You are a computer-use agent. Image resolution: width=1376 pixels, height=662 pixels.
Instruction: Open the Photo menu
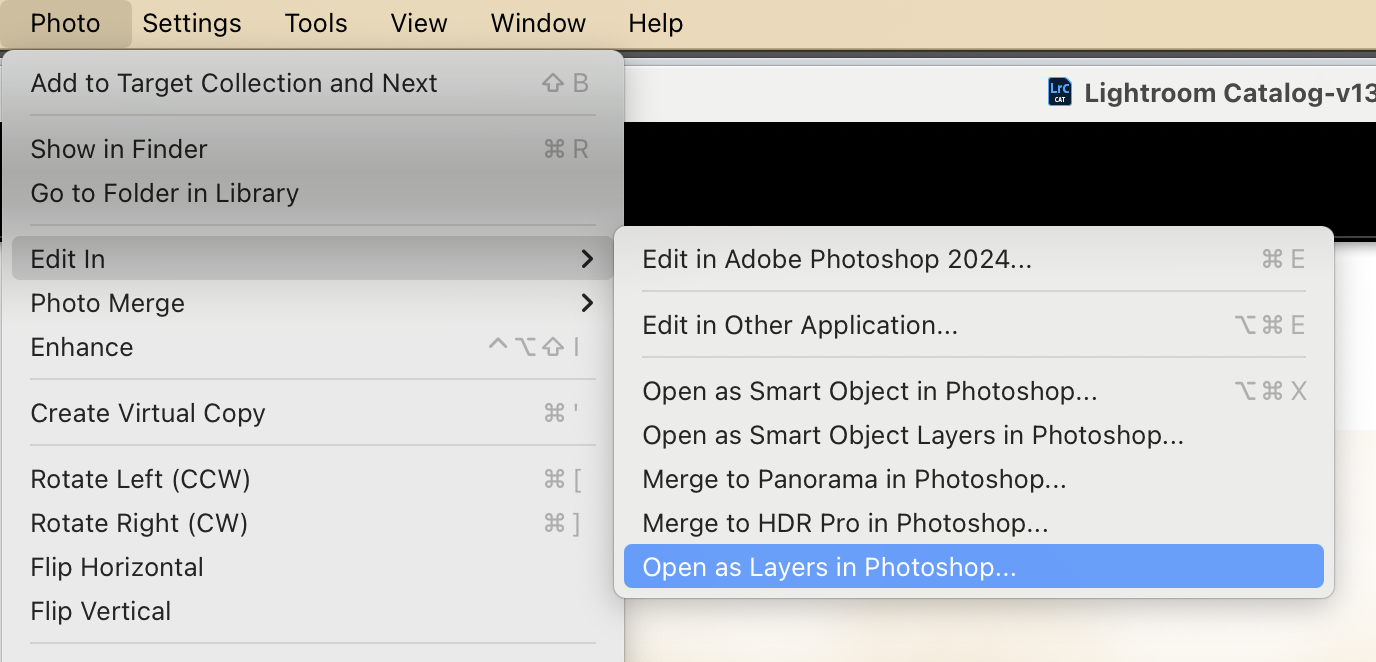pos(65,23)
